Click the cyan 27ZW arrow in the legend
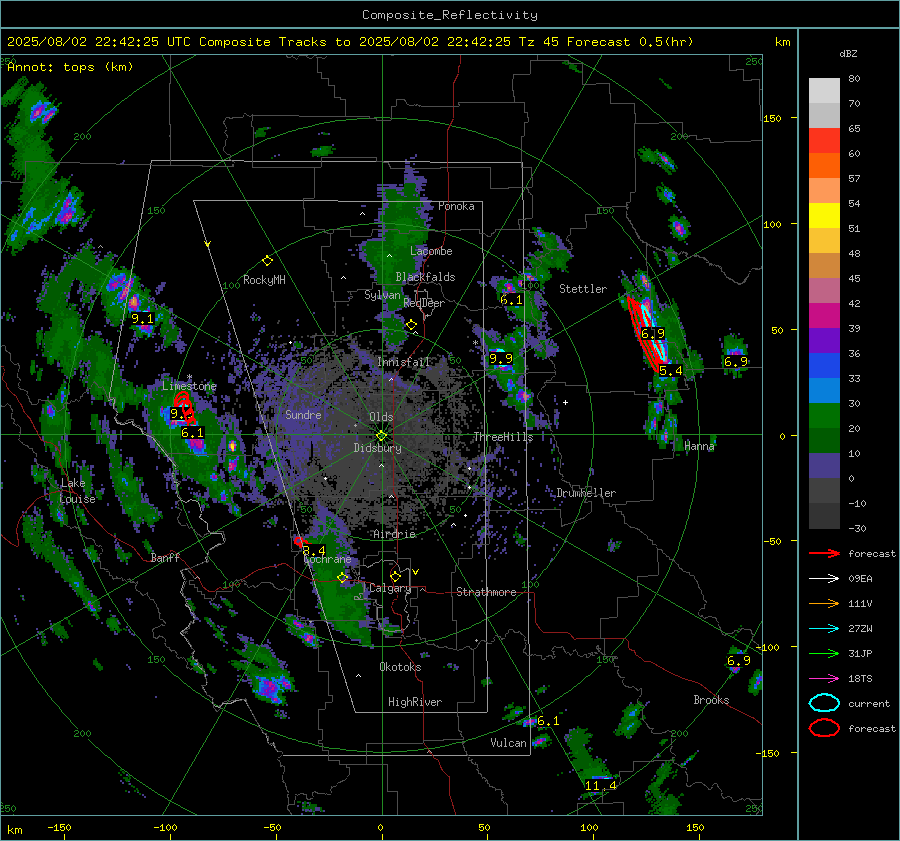 click(x=825, y=629)
